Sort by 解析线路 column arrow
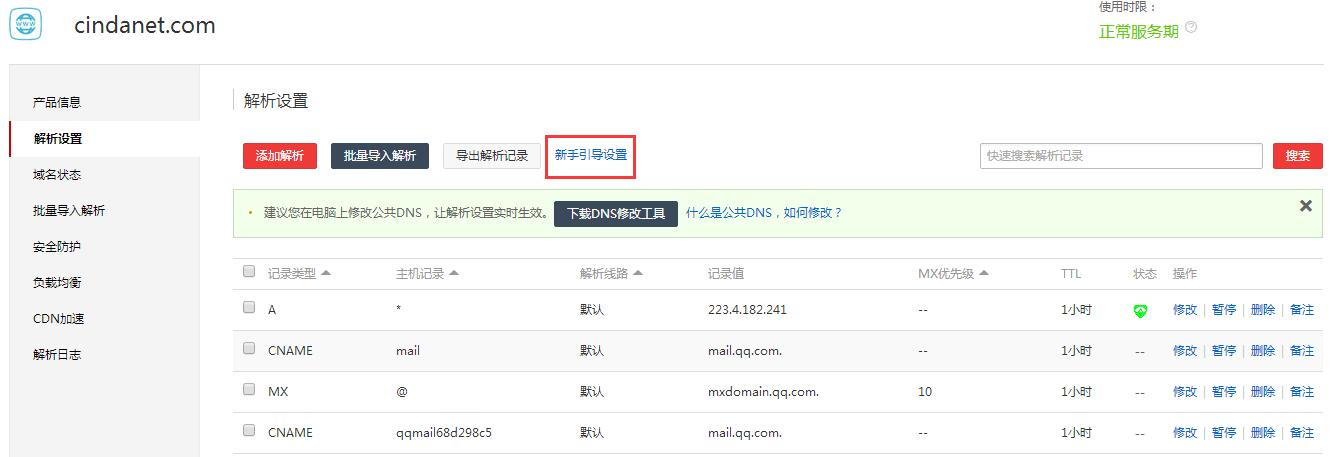 [638, 274]
